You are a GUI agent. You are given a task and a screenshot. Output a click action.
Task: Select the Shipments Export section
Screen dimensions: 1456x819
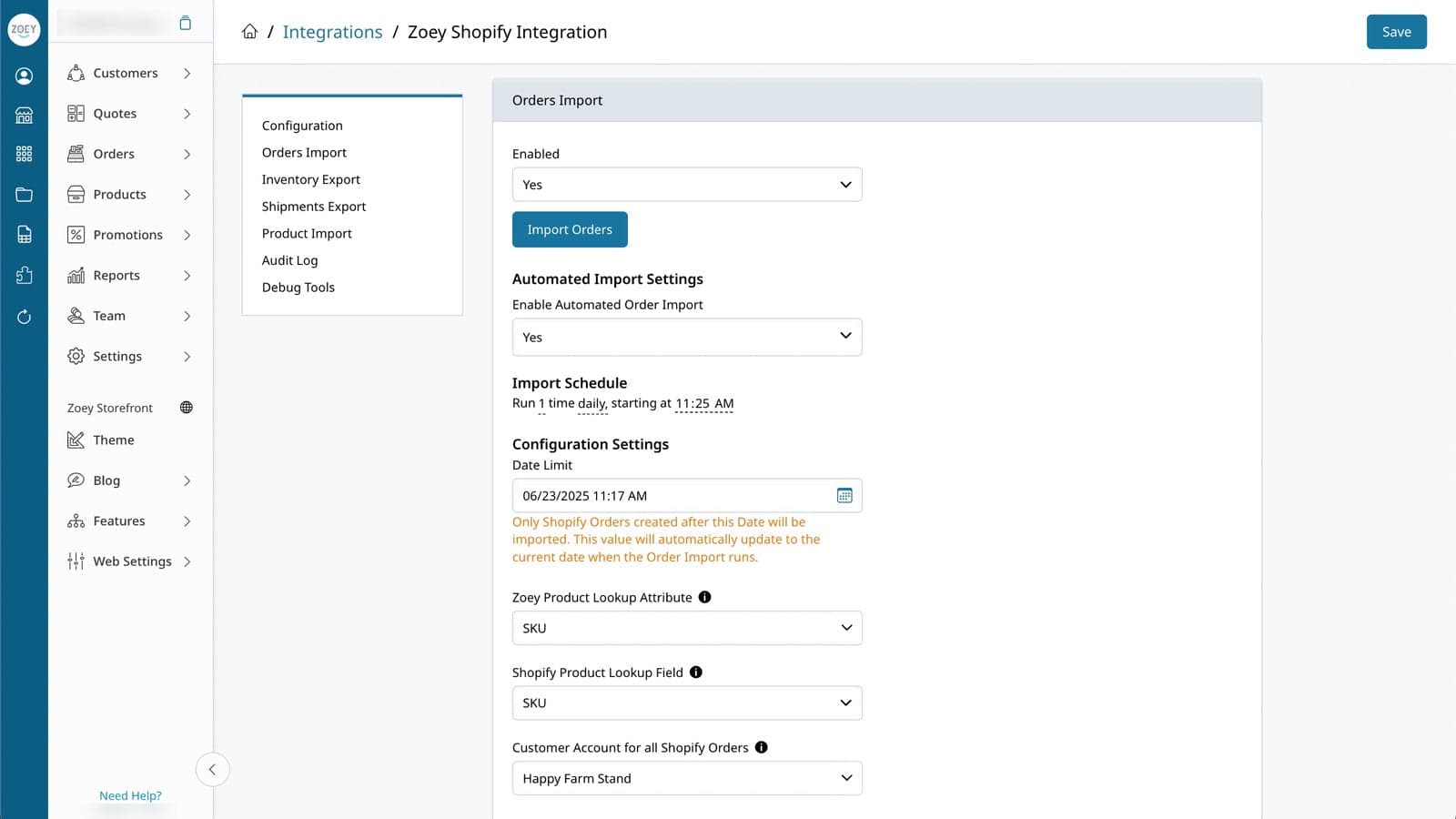tap(314, 207)
